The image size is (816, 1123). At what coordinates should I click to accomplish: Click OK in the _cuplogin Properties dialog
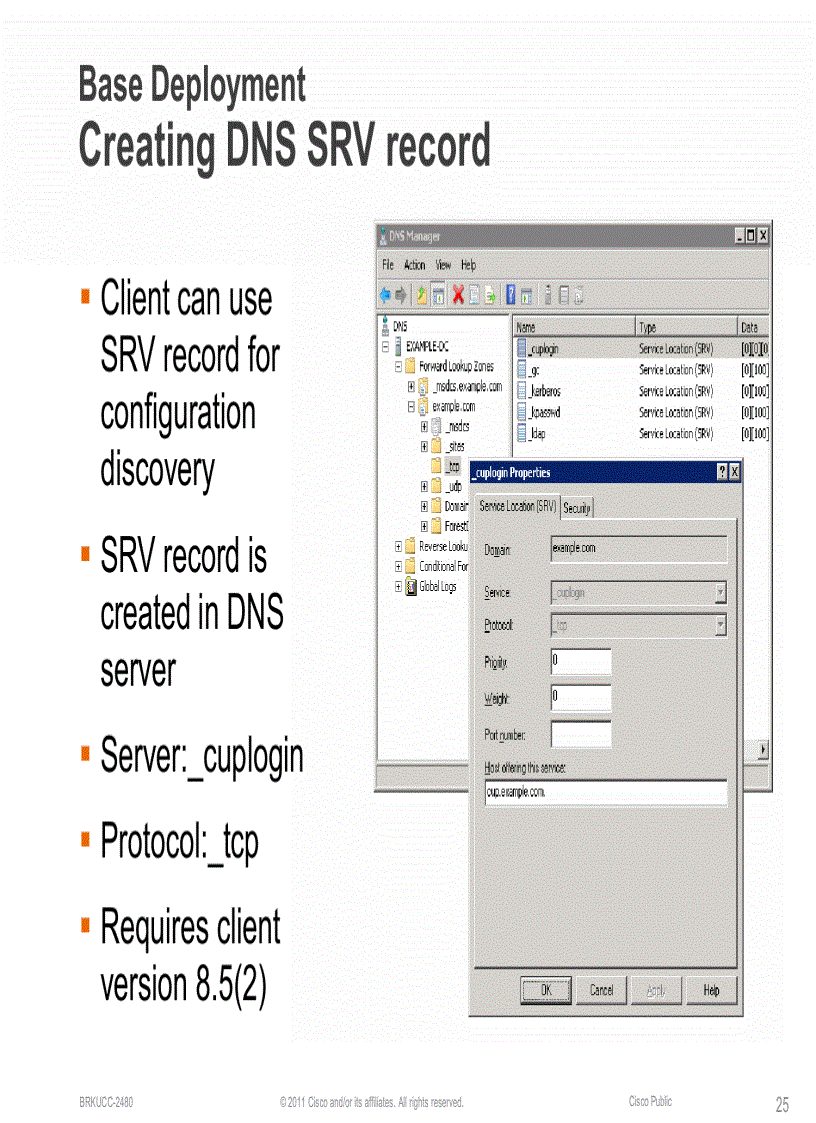pos(546,990)
